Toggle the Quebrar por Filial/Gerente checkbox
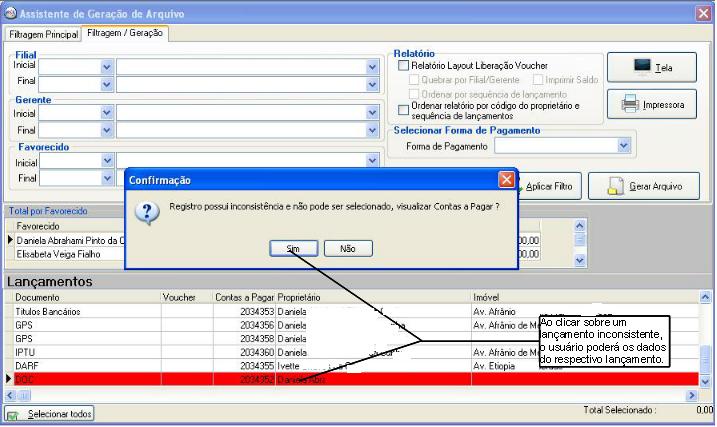This screenshot has width=717, height=427. (x=414, y=80)
